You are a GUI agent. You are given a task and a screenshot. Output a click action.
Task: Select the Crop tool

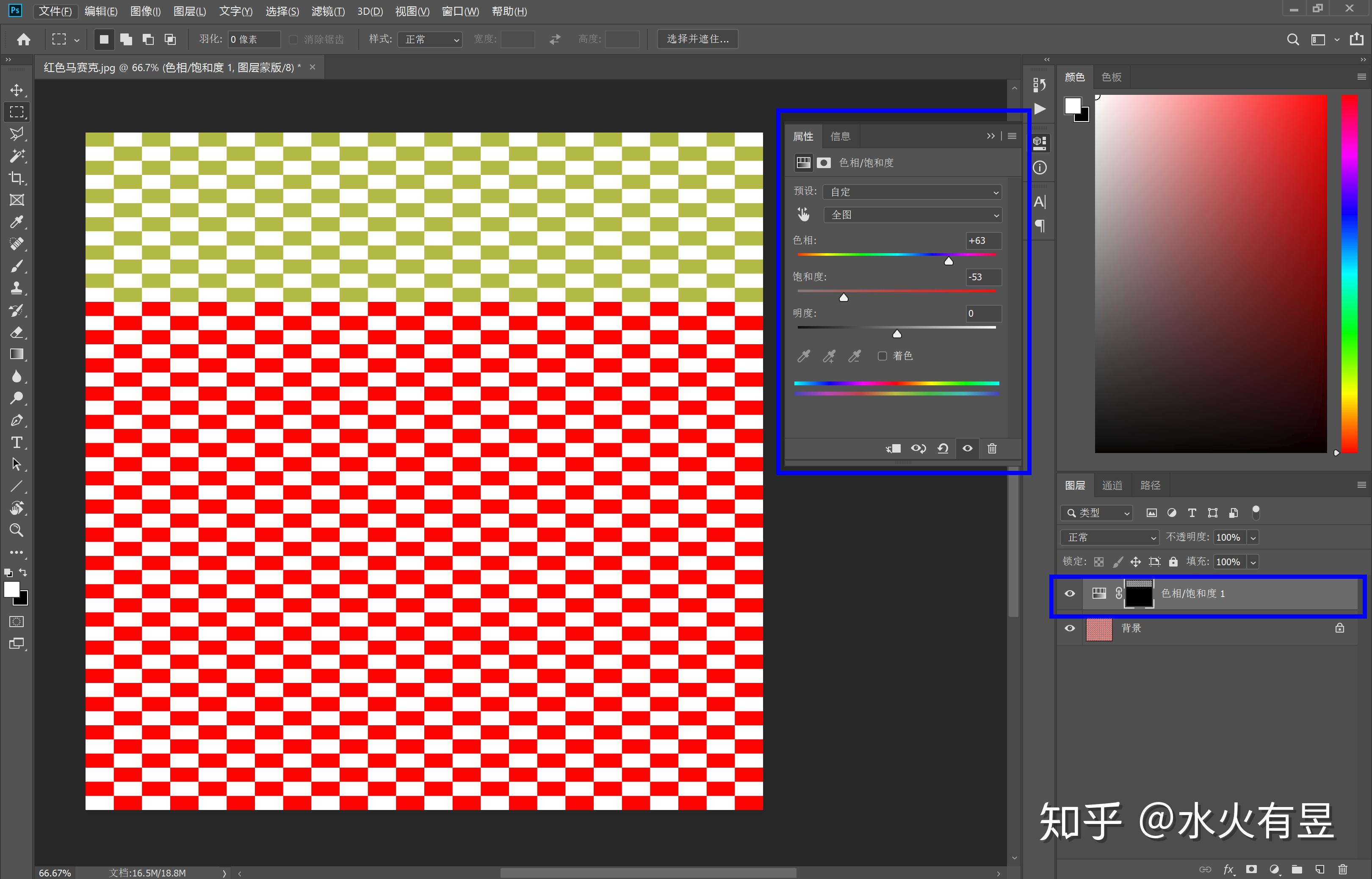tap(17, 178)
